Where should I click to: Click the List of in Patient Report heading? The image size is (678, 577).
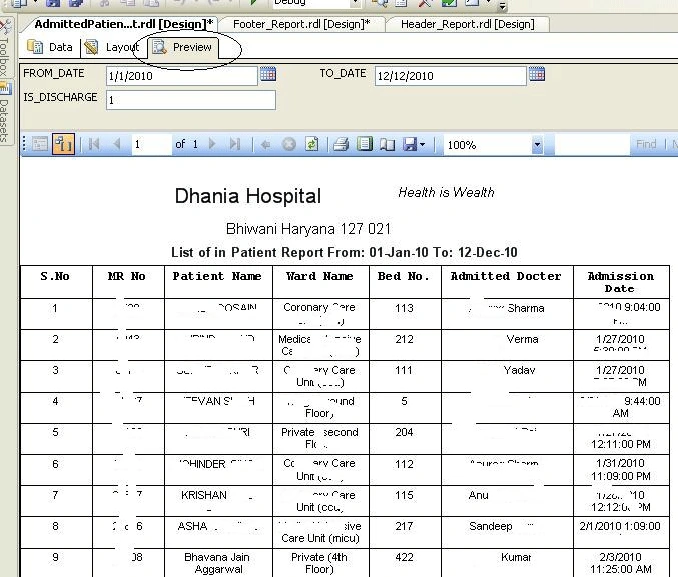[344, 252]
